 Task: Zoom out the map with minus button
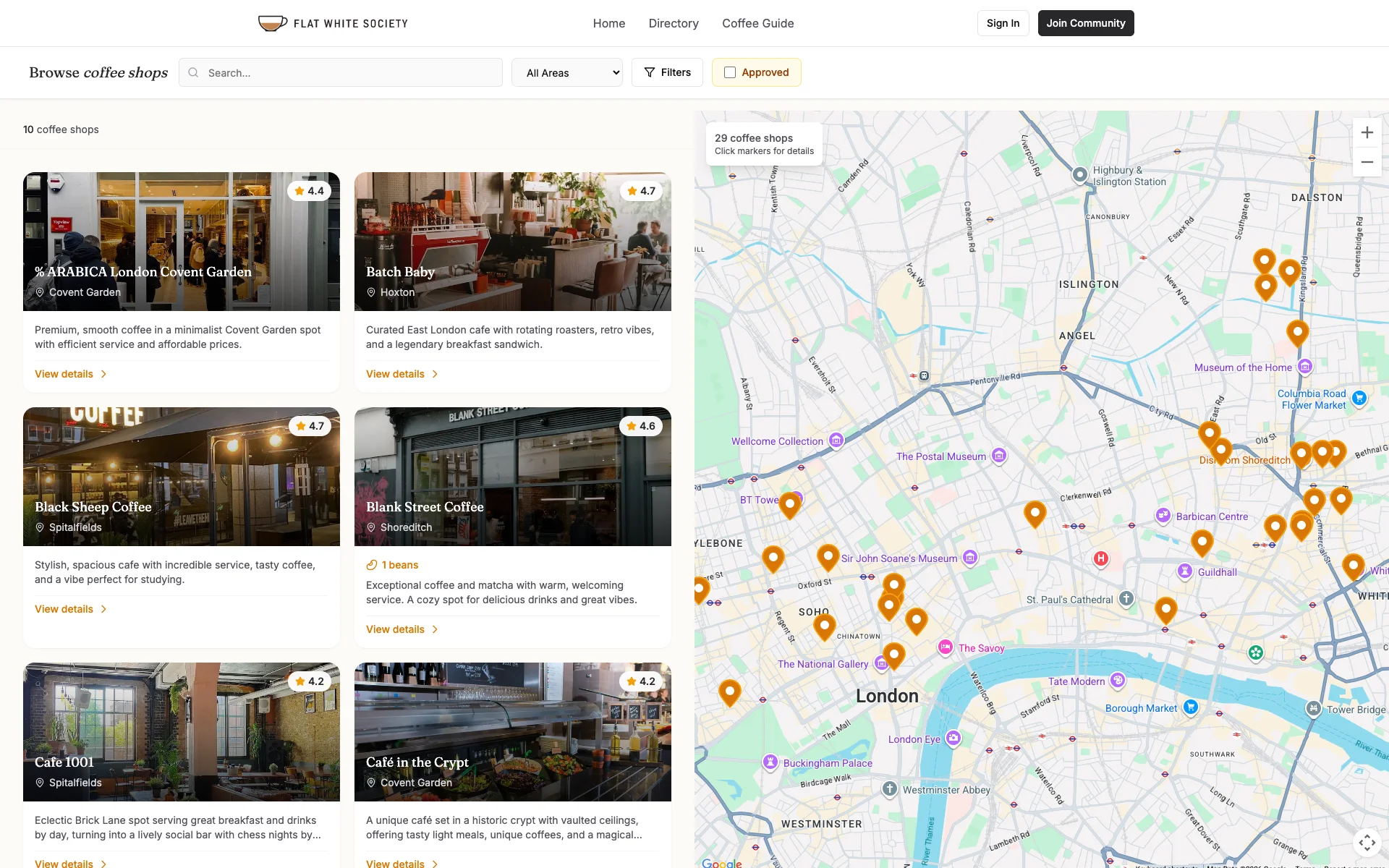[x=1367, y=162]
